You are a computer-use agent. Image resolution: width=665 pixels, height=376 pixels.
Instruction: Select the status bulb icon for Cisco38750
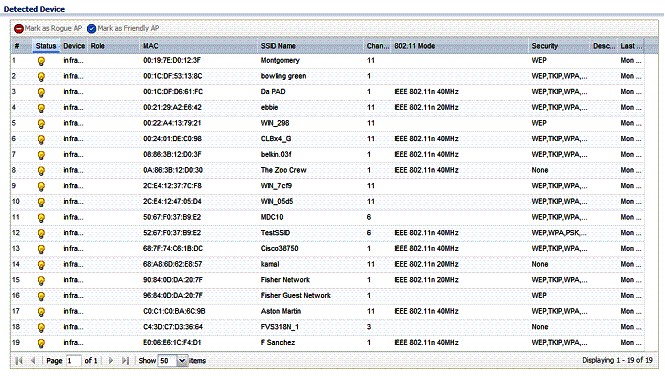point(41,249)
